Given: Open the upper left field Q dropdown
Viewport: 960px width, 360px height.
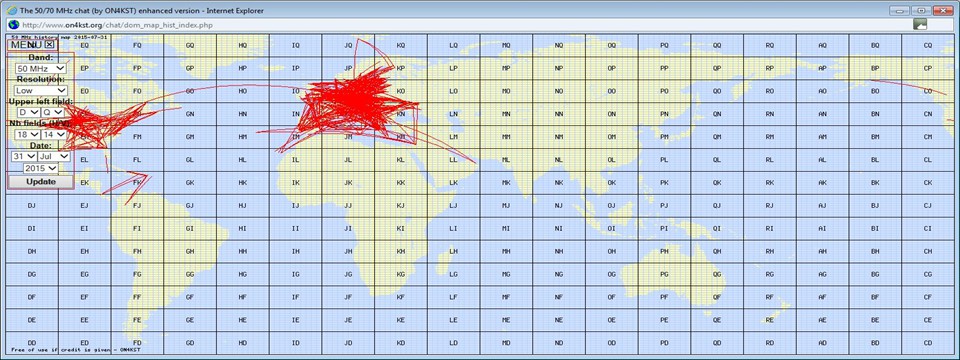Looking at the screenshot, I should click(x=53, y=113).
